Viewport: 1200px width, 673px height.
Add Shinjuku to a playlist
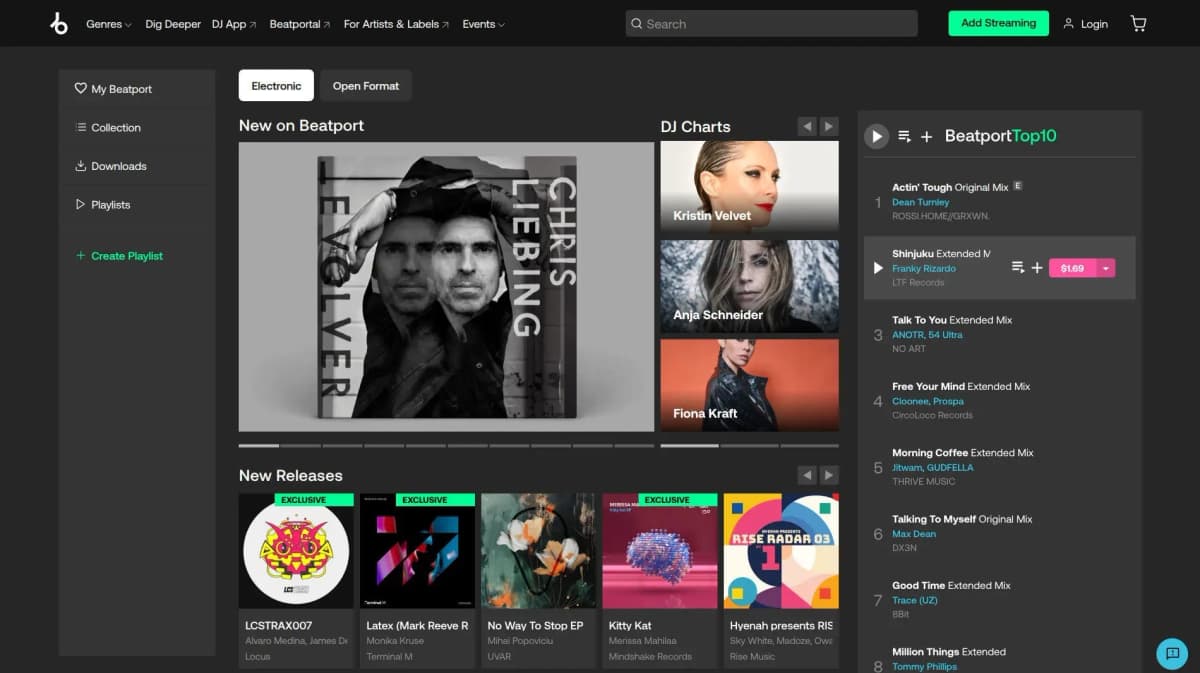coord(1037,268)
